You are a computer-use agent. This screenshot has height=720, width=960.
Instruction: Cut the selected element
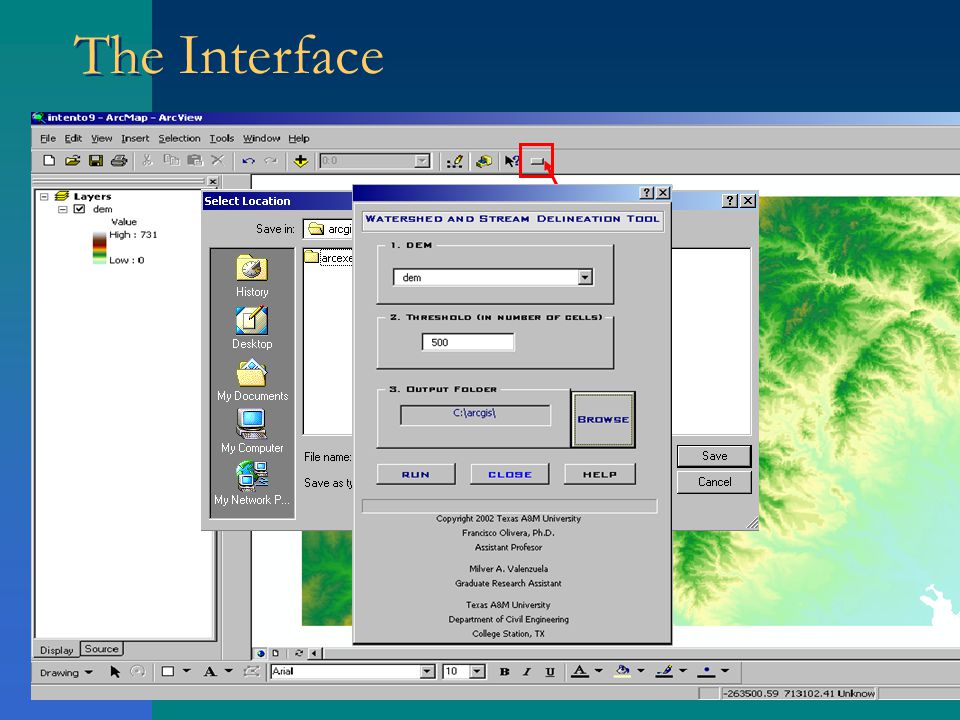(147, 160)
